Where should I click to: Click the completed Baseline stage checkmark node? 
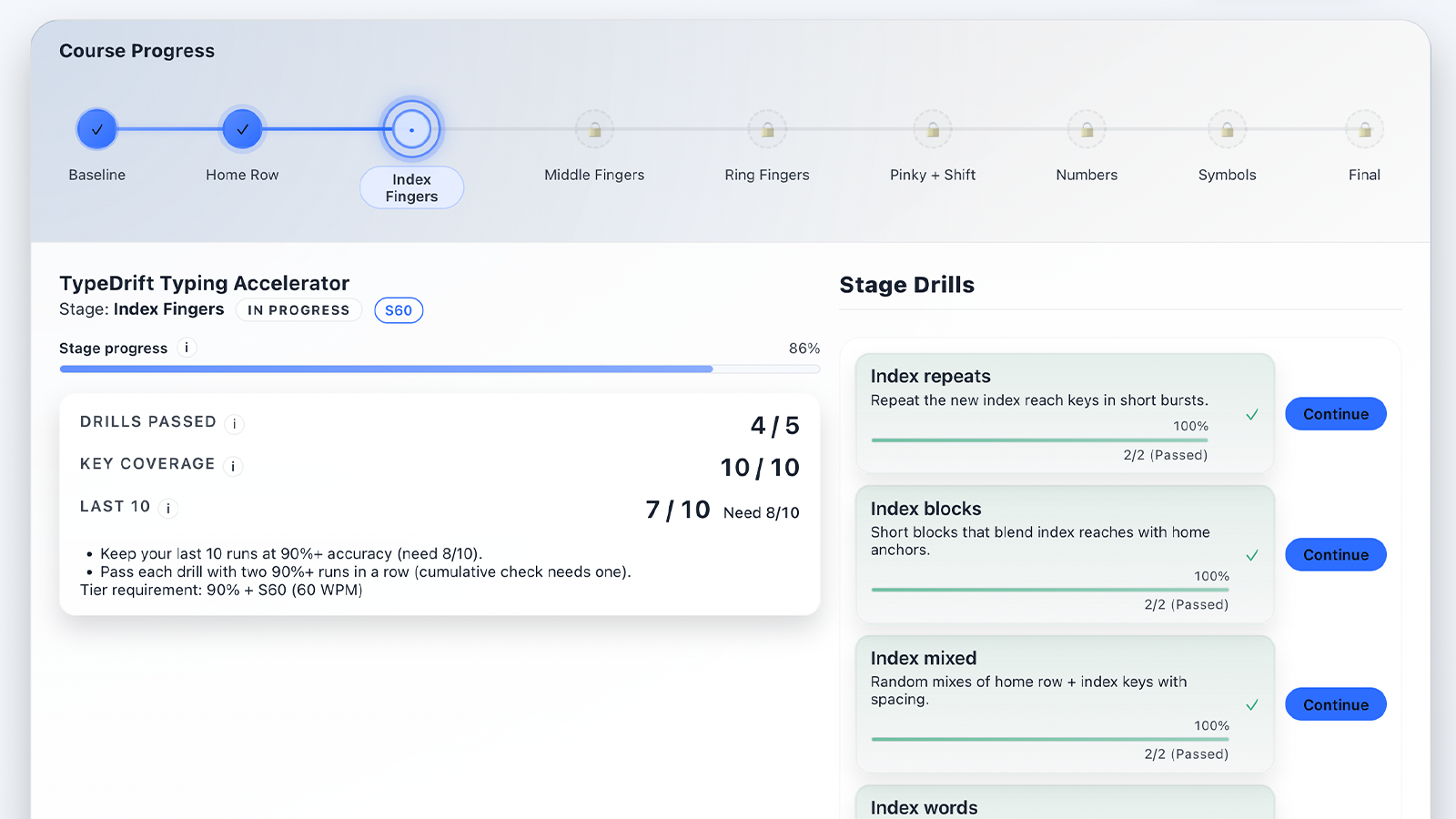pyautogui.click(x=96, y=129)
